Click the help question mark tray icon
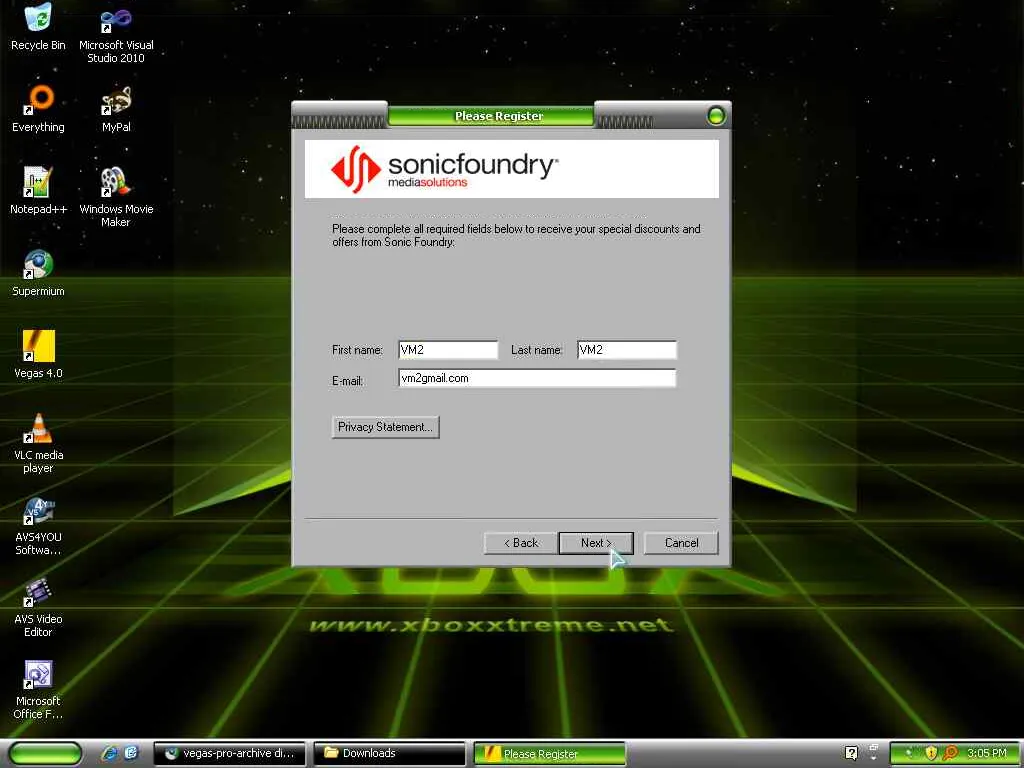This screenshot has height=768, width=1024. point(851,753)
